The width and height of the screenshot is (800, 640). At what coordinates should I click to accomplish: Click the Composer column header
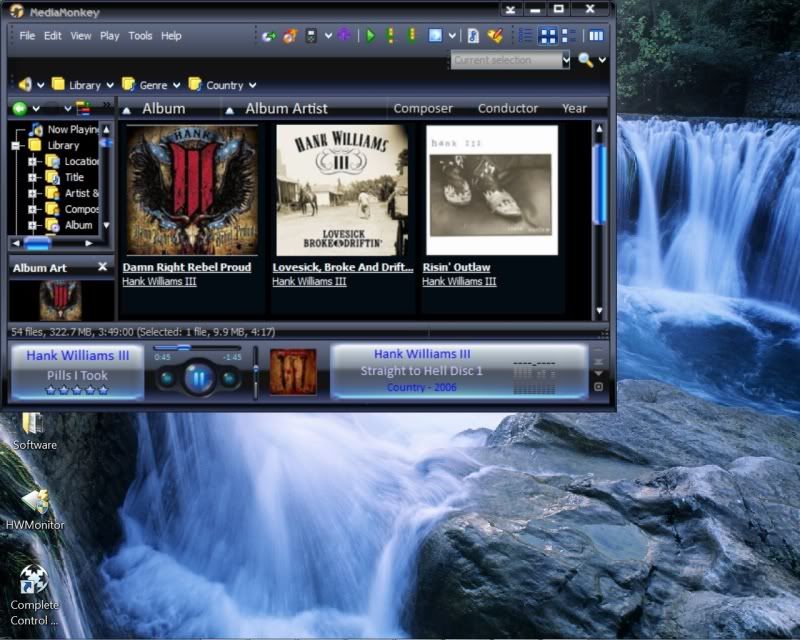[x=423, y=108]
